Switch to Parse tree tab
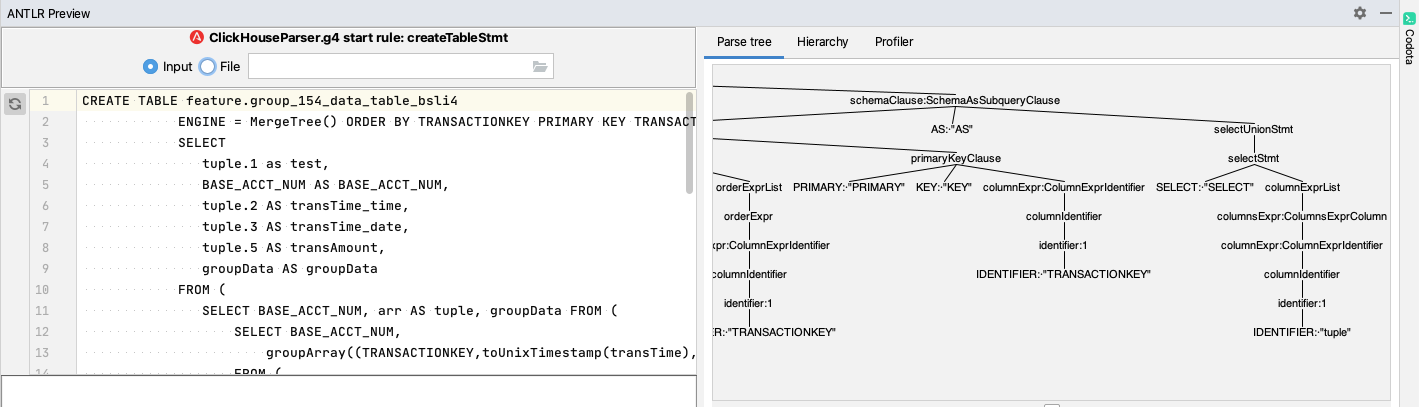 pyautogui.click(x=744, y=42)
